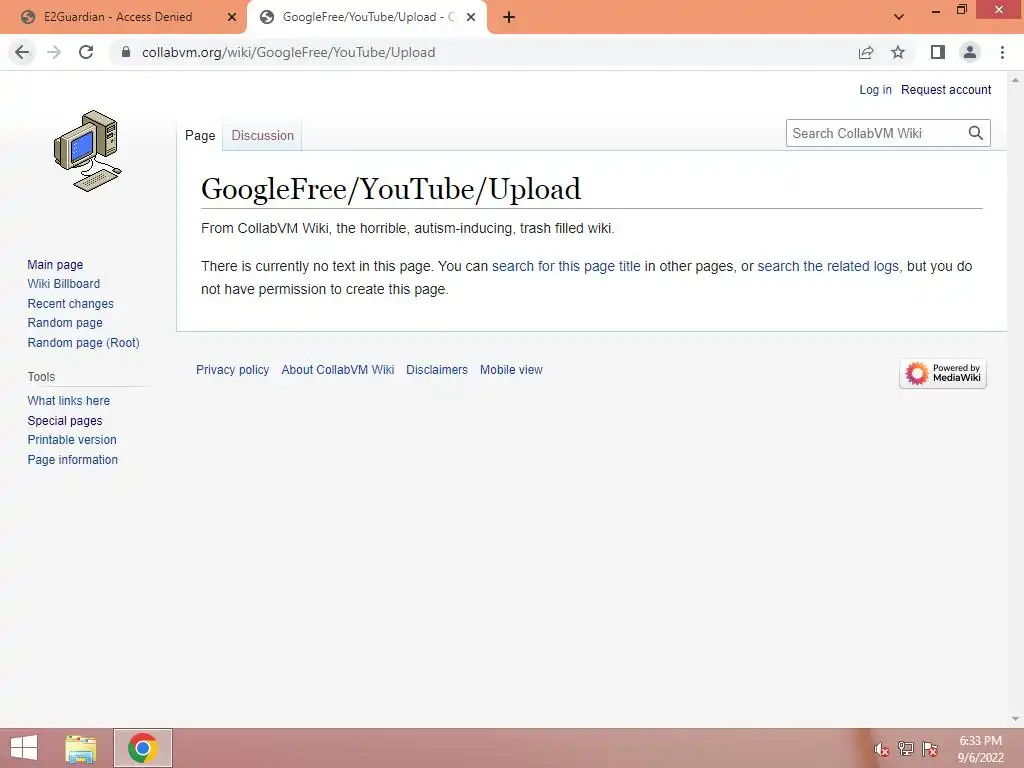This screenshot has width=1024, height=768.
Task: Click the browser forward arrow
Action: (x=54, y=52)
